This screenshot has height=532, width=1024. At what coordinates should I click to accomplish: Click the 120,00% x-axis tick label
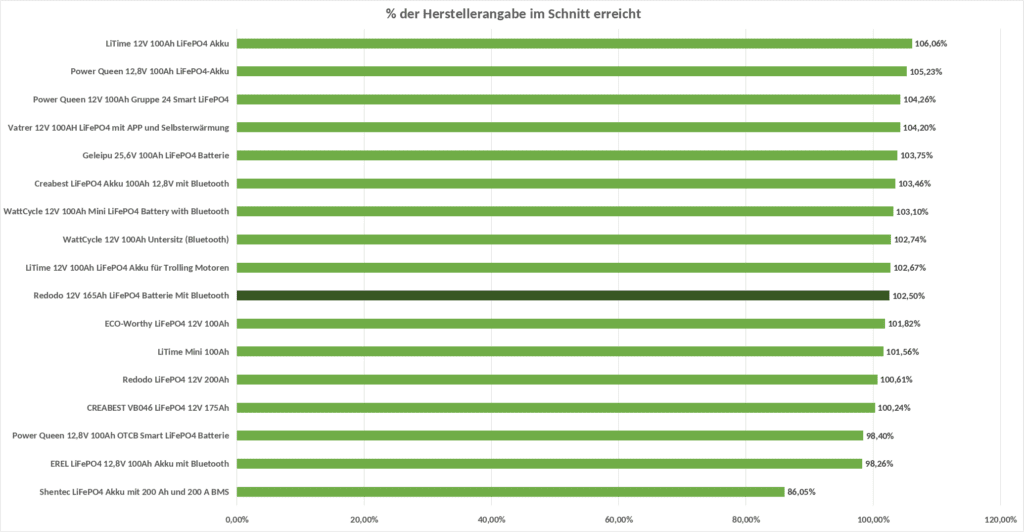click(1000, 520)
